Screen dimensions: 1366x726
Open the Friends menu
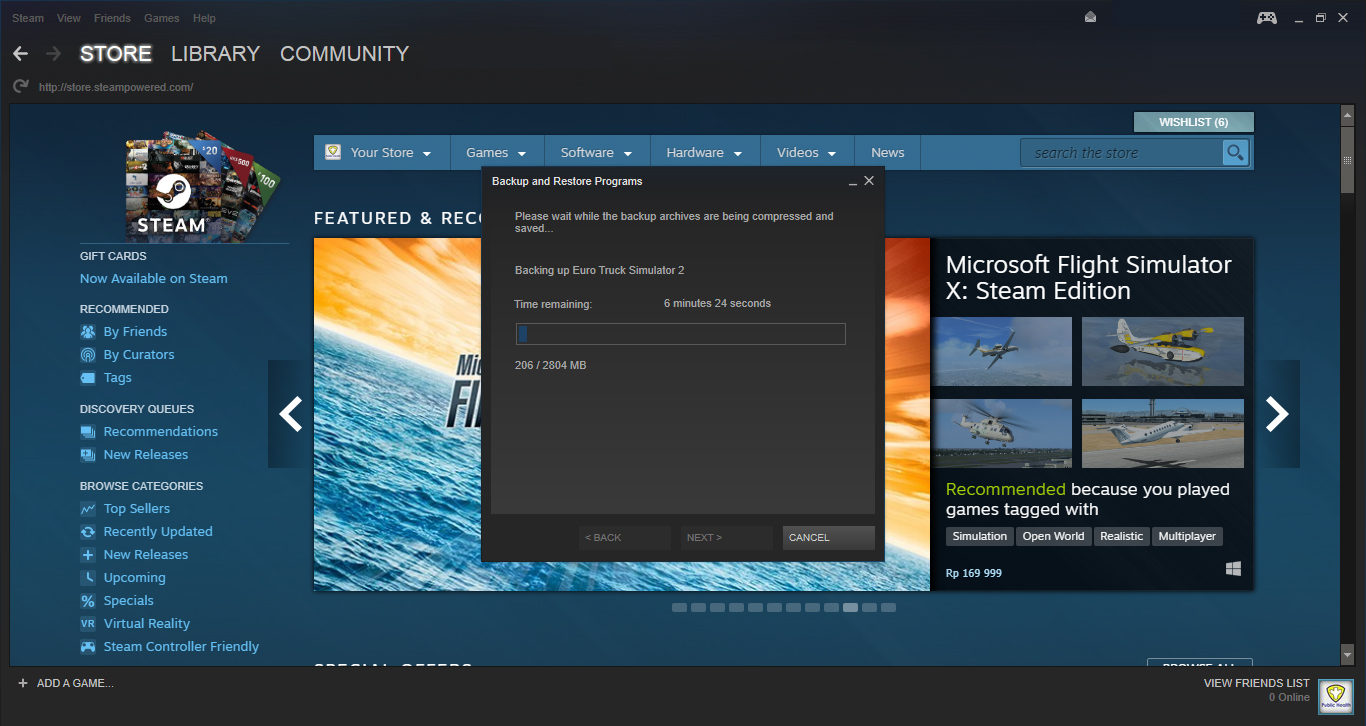point(112,18)
